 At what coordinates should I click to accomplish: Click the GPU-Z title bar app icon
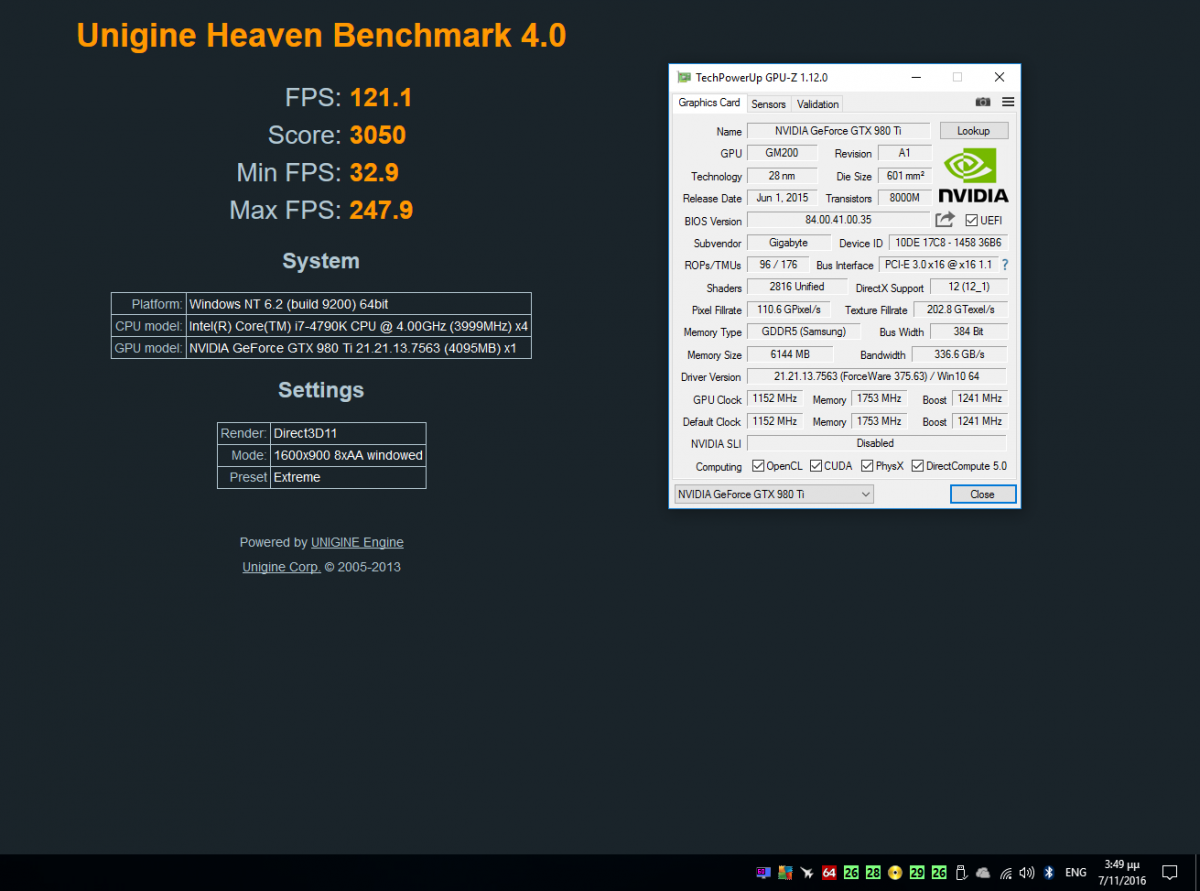point(684,77)
